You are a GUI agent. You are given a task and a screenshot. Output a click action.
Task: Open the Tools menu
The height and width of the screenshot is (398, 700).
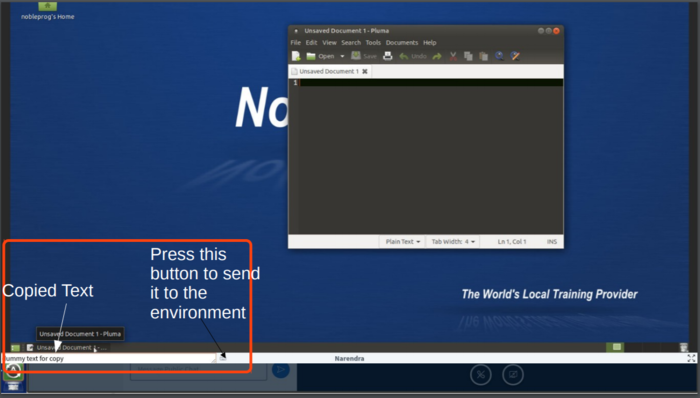(x=373, y=43)
